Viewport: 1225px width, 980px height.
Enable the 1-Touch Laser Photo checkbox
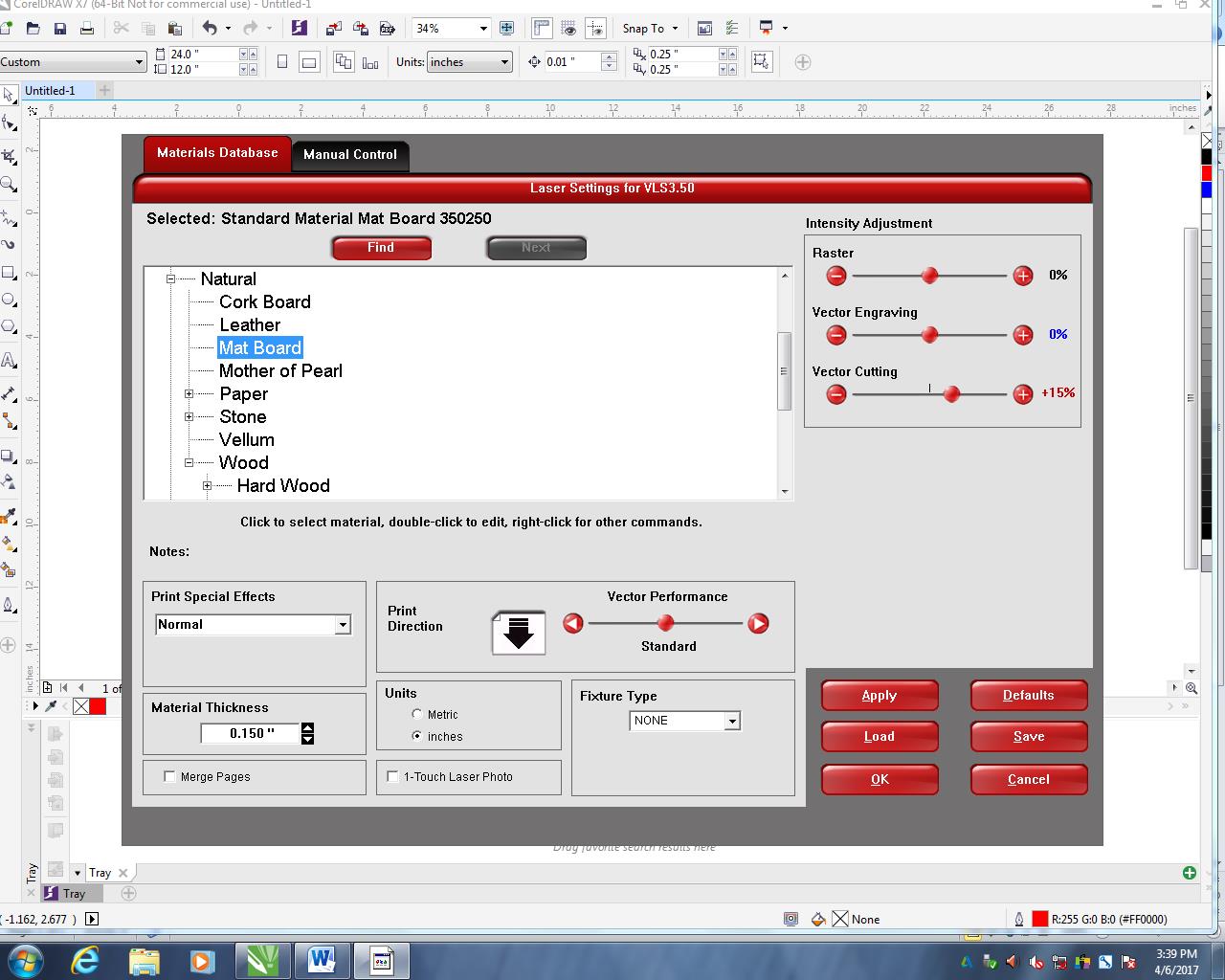(392, 776)
